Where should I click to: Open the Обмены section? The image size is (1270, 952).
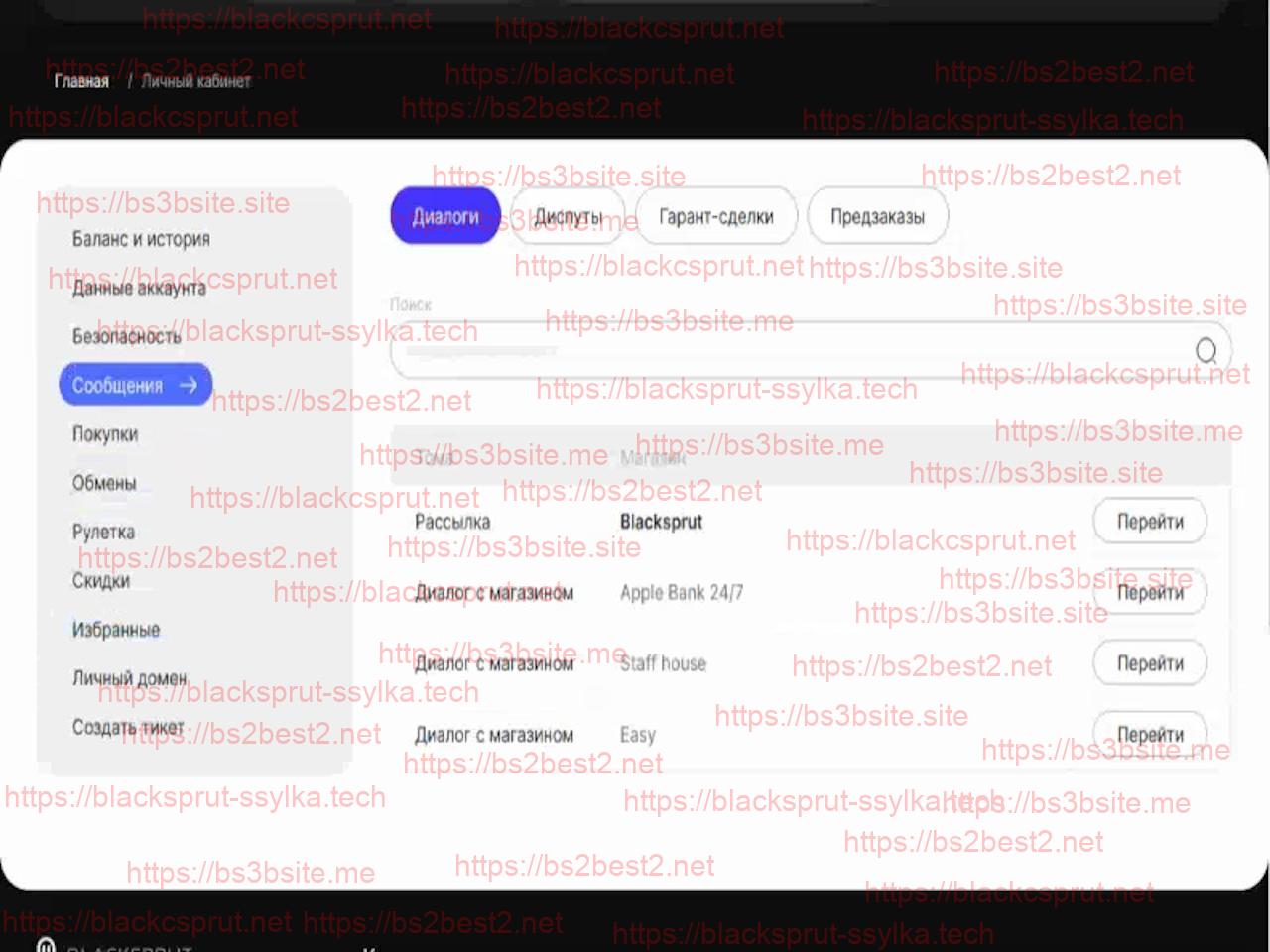(103, 483)
